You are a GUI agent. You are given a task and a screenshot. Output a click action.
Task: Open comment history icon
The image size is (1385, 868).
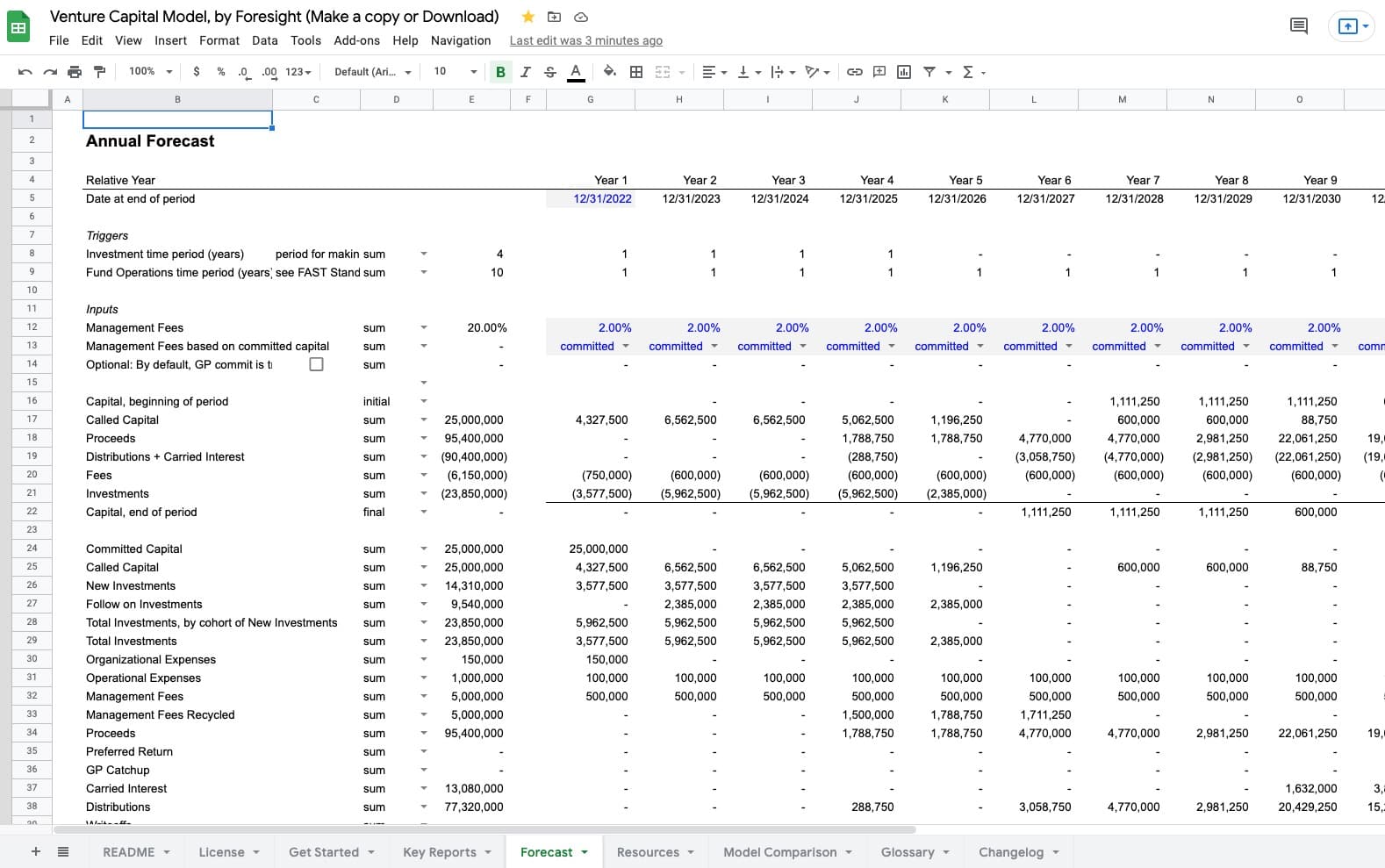point(1299,26)
